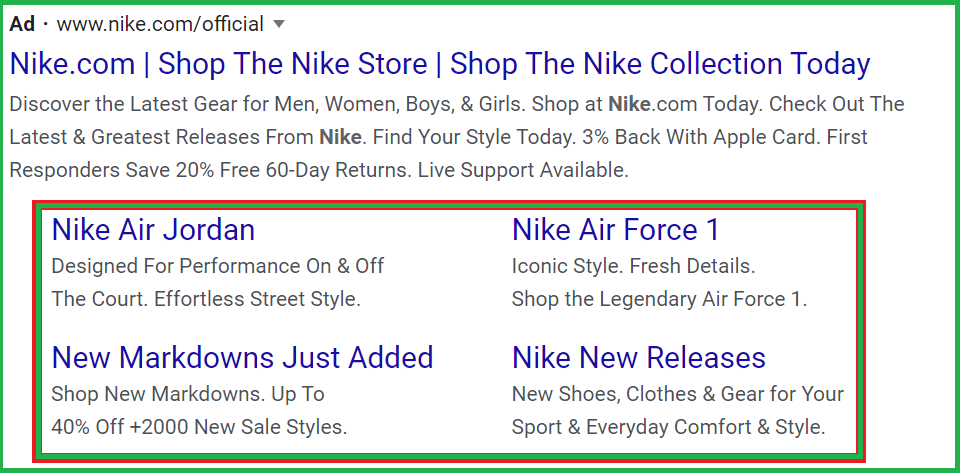Image resolution: width=960 pixels, height=474 pixels.
Task: Click "Shop The Nike Store" headline segment
Action: 292,64
